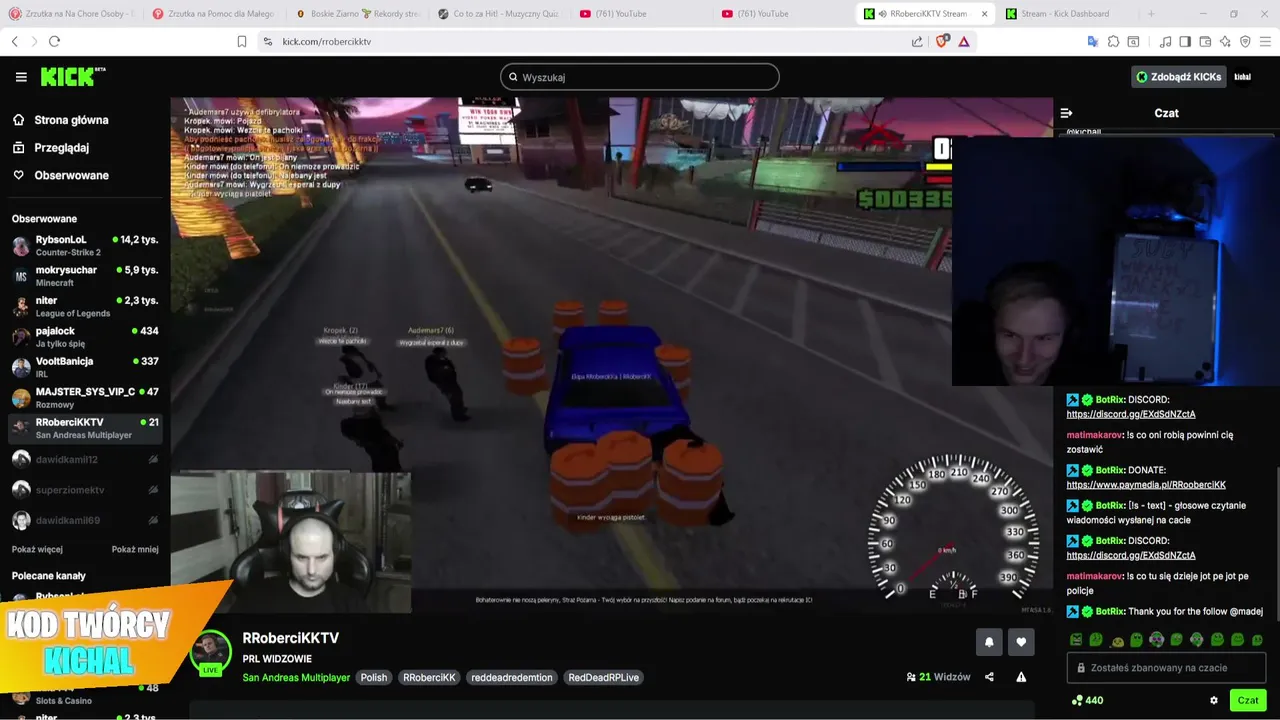Toggle Brave Shields lion icon
The image size is (1280, 720).
click(941, 41)
